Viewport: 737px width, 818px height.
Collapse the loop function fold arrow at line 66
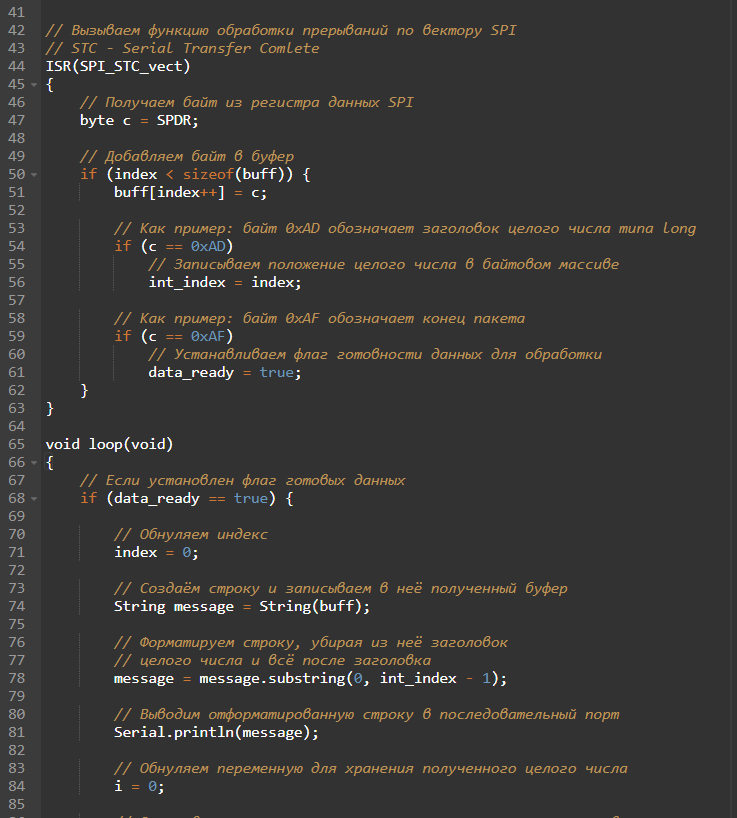pos(34,463)
